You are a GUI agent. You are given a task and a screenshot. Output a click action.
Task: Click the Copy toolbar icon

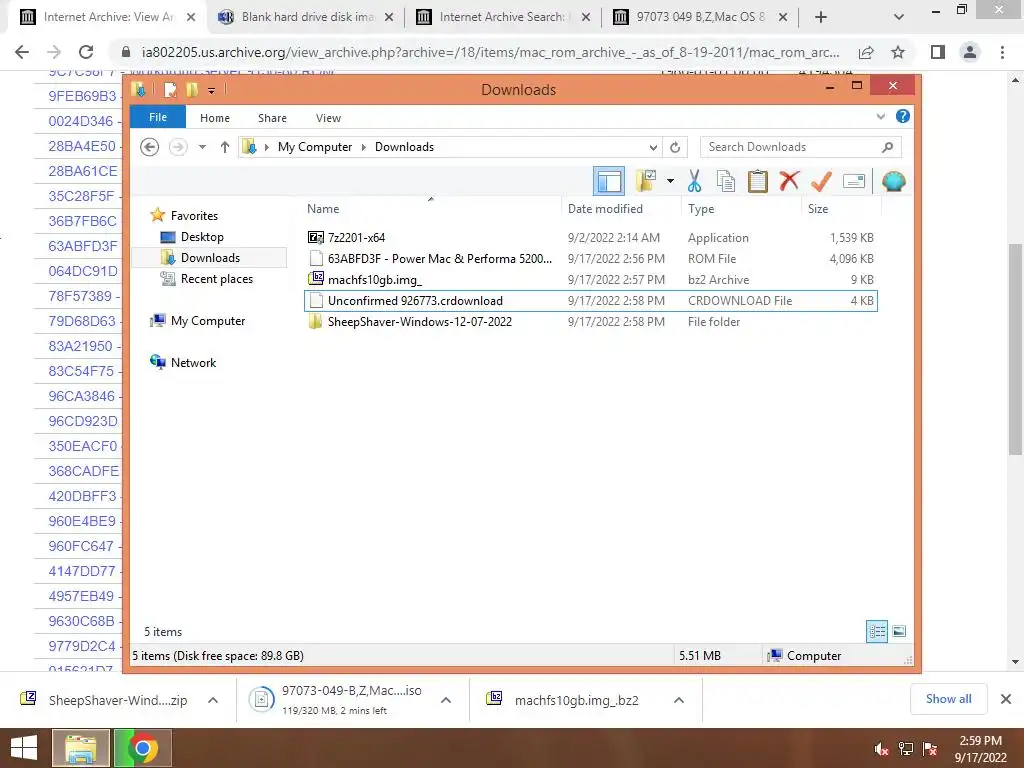click(726, 181)
